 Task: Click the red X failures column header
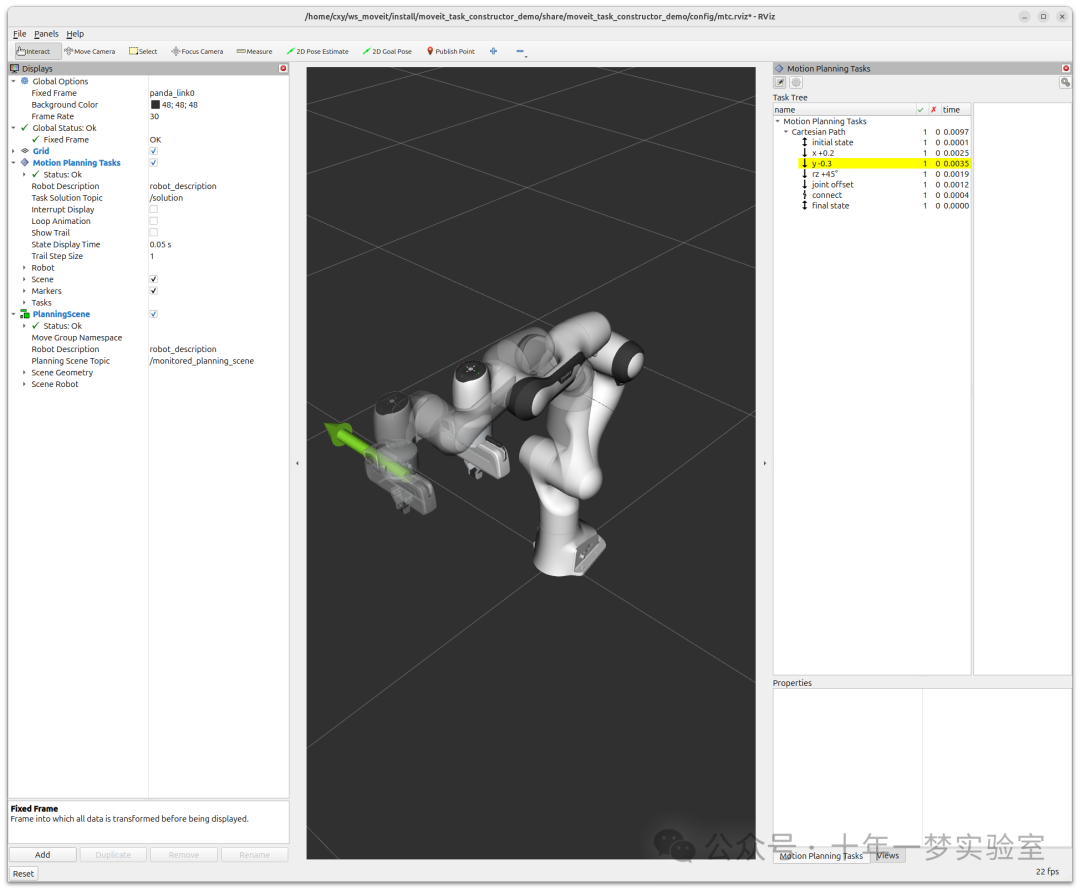933,109
